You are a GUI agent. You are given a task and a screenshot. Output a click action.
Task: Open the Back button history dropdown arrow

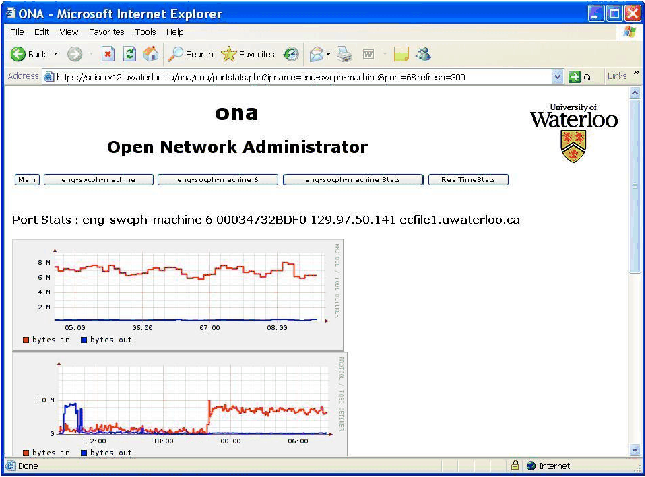coord(55,54)
